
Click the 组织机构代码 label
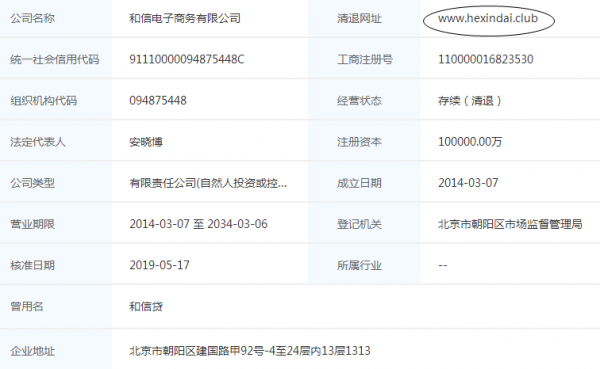(x=44, y=101)
